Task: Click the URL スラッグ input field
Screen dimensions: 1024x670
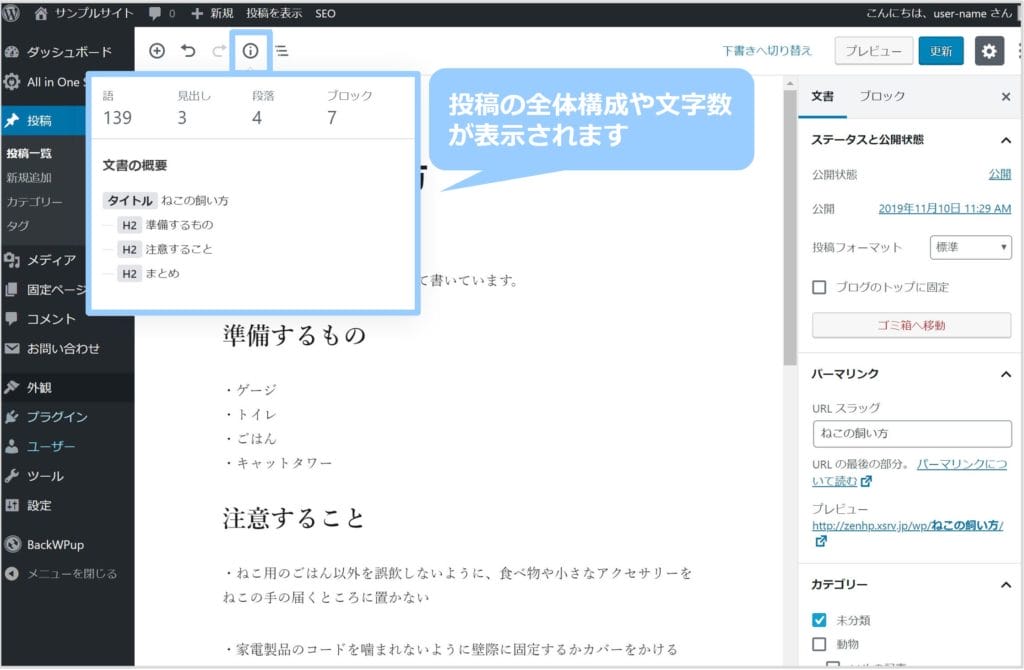Action: (x=911, y=434)
